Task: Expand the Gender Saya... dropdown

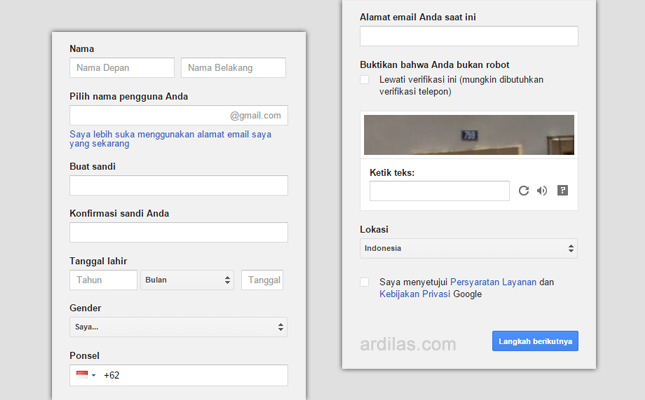Action: (x=179, y=327)
